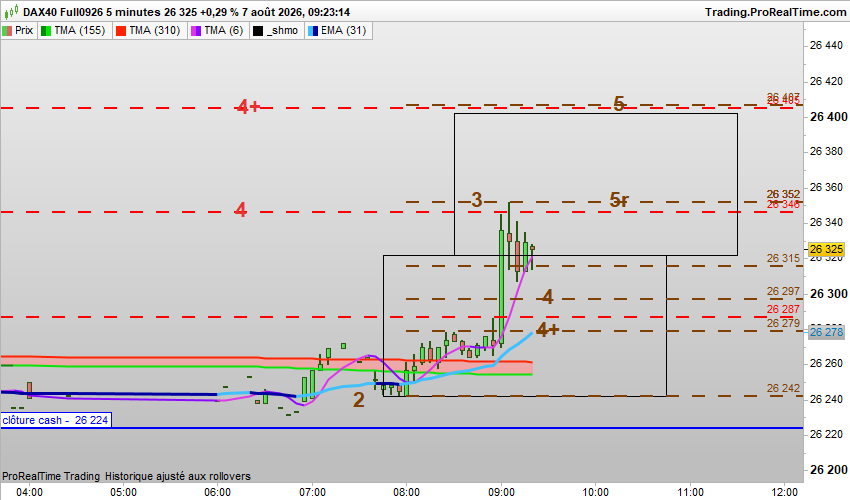
Task: Click 26 260 on the price axis
Action: 826,363
